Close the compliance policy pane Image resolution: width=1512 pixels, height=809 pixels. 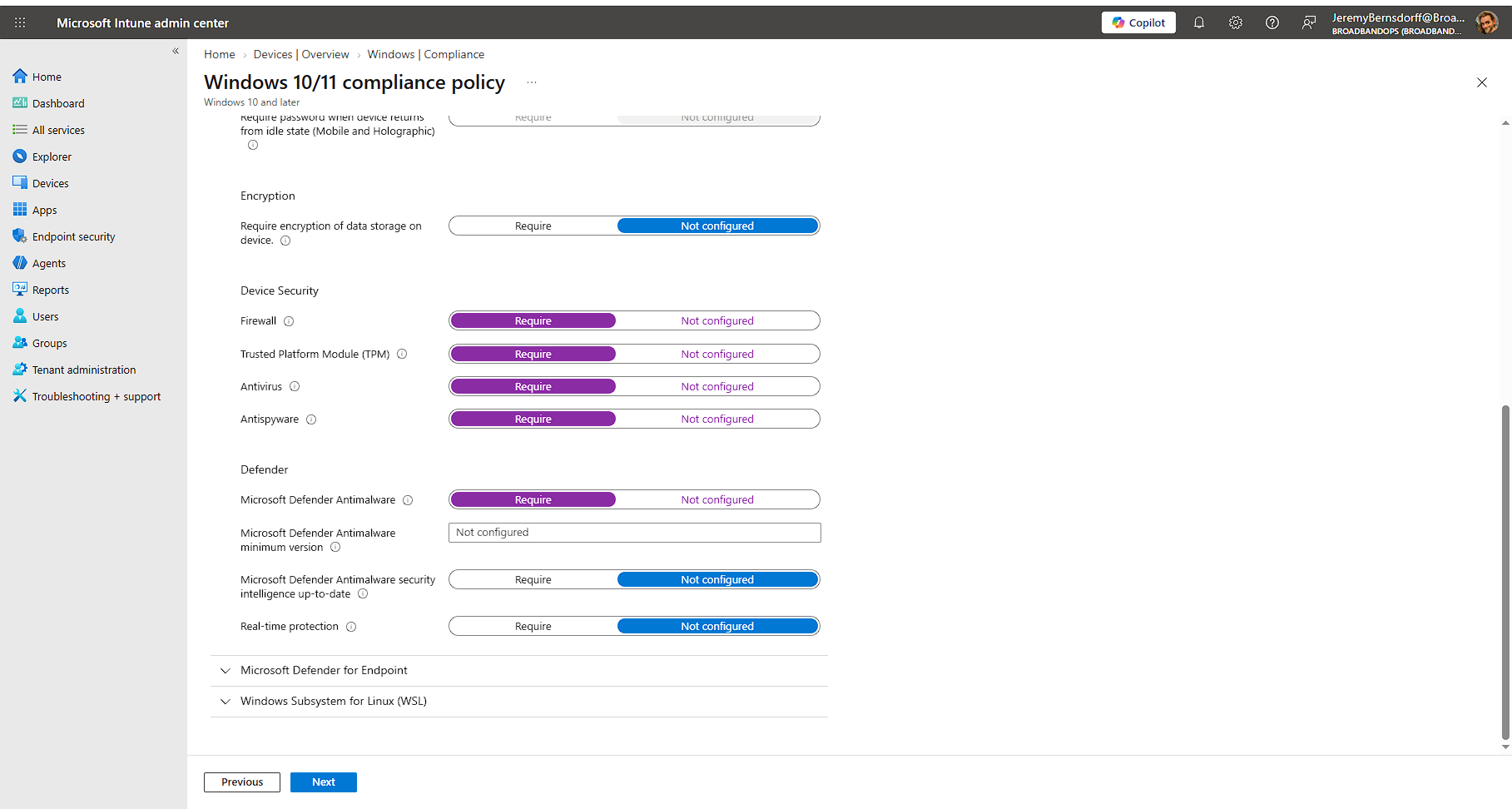(x=1482, y=82)
